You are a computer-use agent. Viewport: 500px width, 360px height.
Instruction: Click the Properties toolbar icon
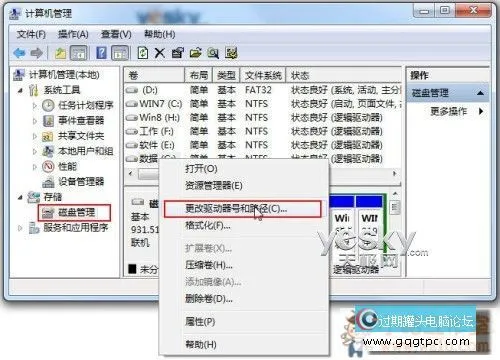click(x=177, y=53)
